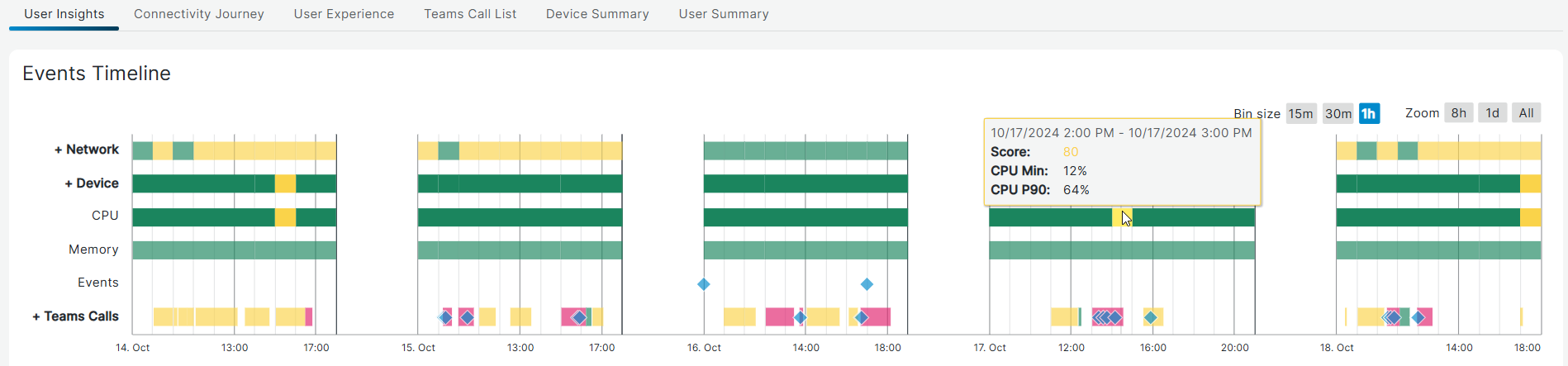Click the Teams Calls diamond near 14:00 on 16 Oct

click(x=800, y=317)
